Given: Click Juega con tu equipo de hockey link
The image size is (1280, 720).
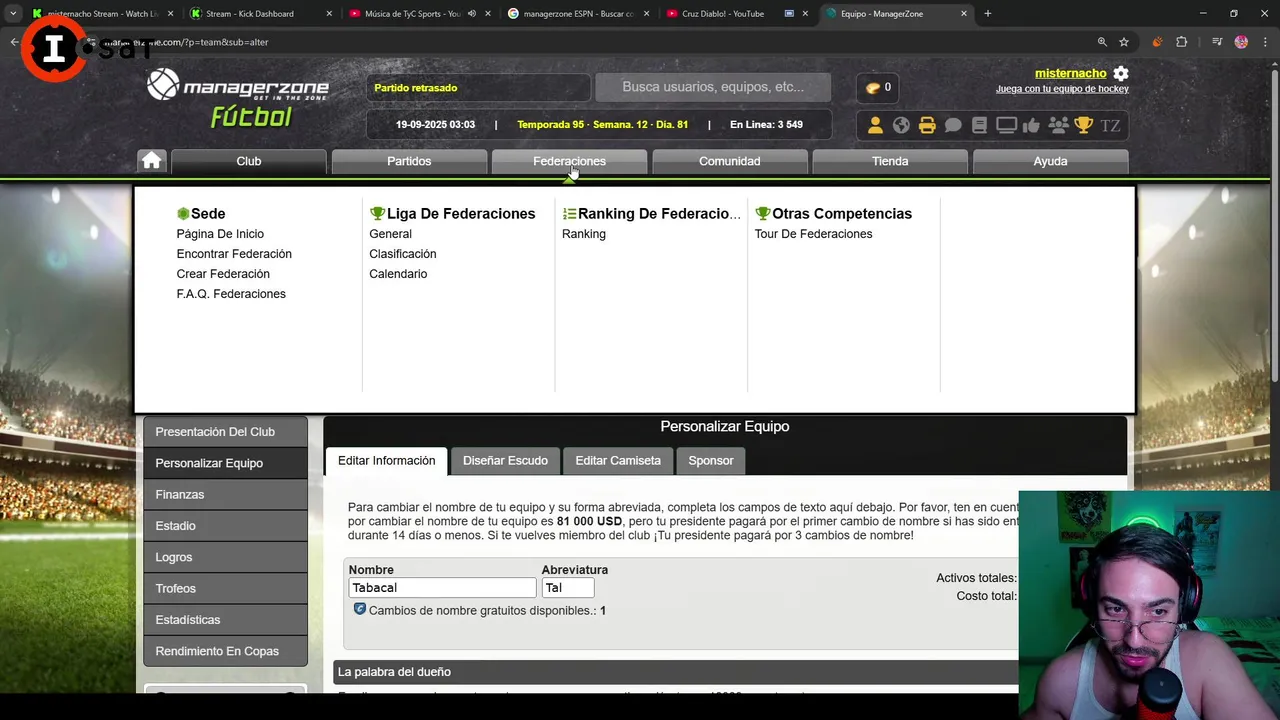Looking at the screenshot, I should click(1062, 89).
